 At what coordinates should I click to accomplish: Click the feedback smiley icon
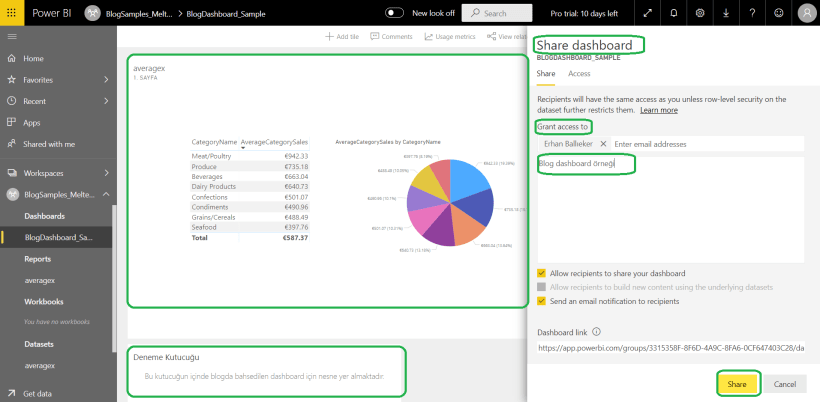click(778, 13)
